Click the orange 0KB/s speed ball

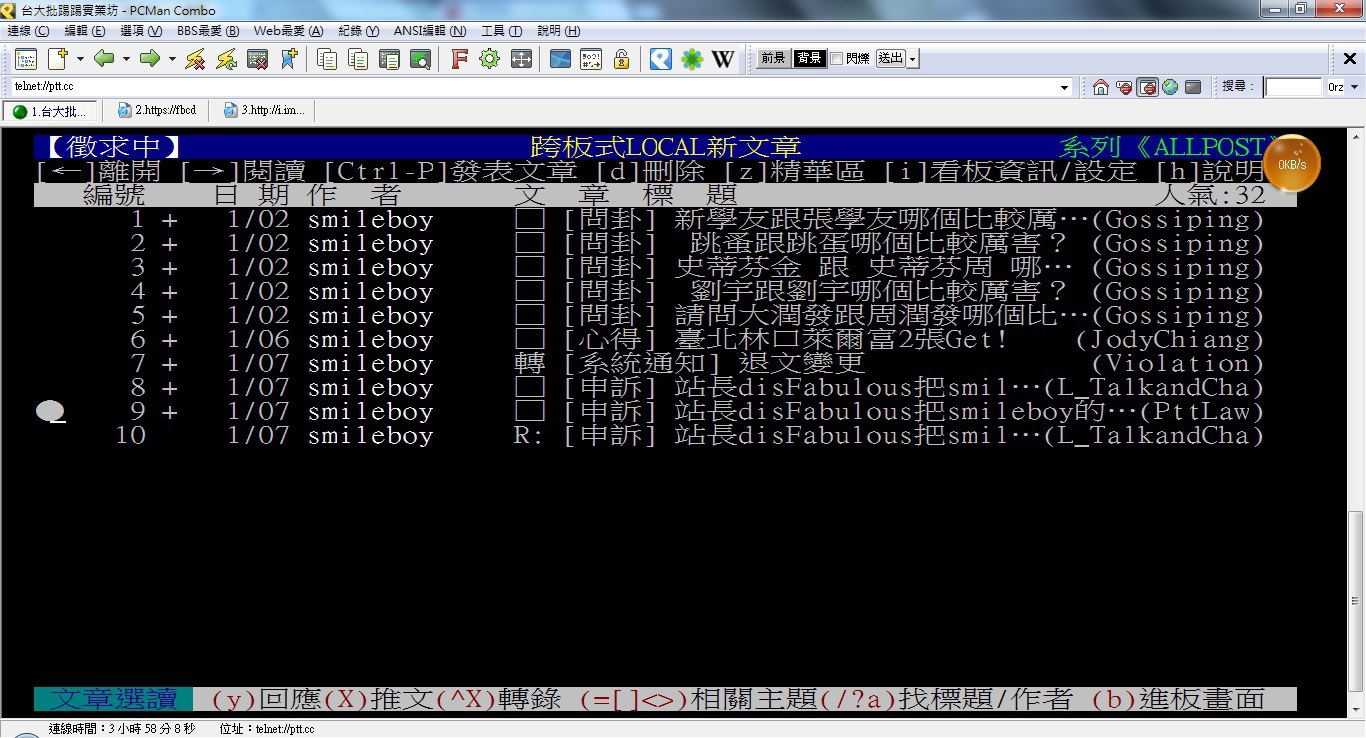click(x=1292, y=163)
